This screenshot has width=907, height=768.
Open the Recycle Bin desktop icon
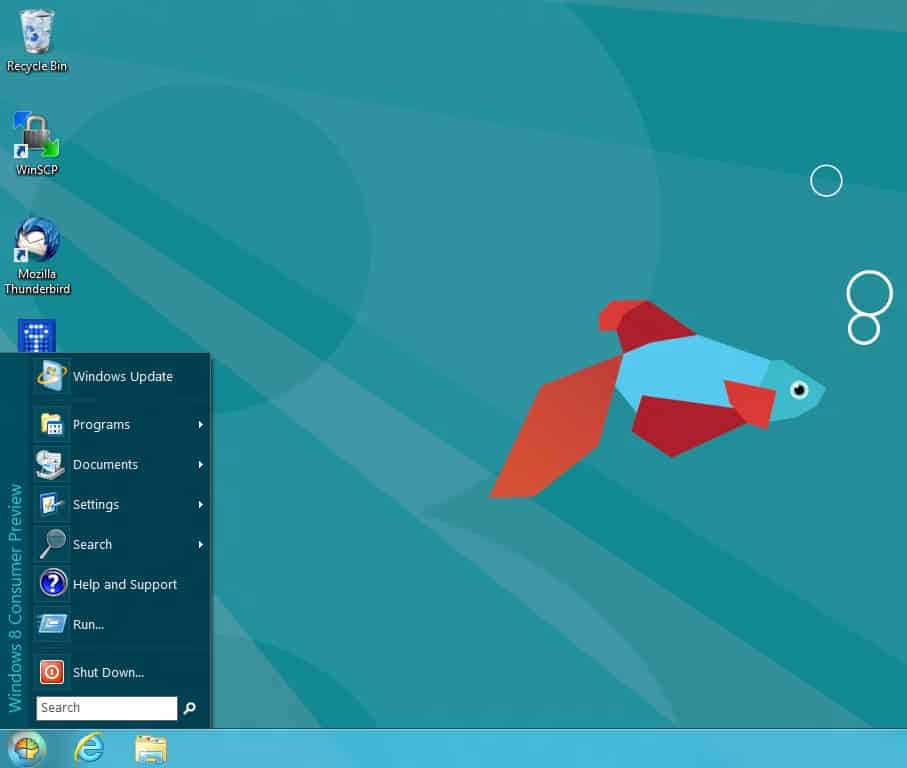coord(36,32)
